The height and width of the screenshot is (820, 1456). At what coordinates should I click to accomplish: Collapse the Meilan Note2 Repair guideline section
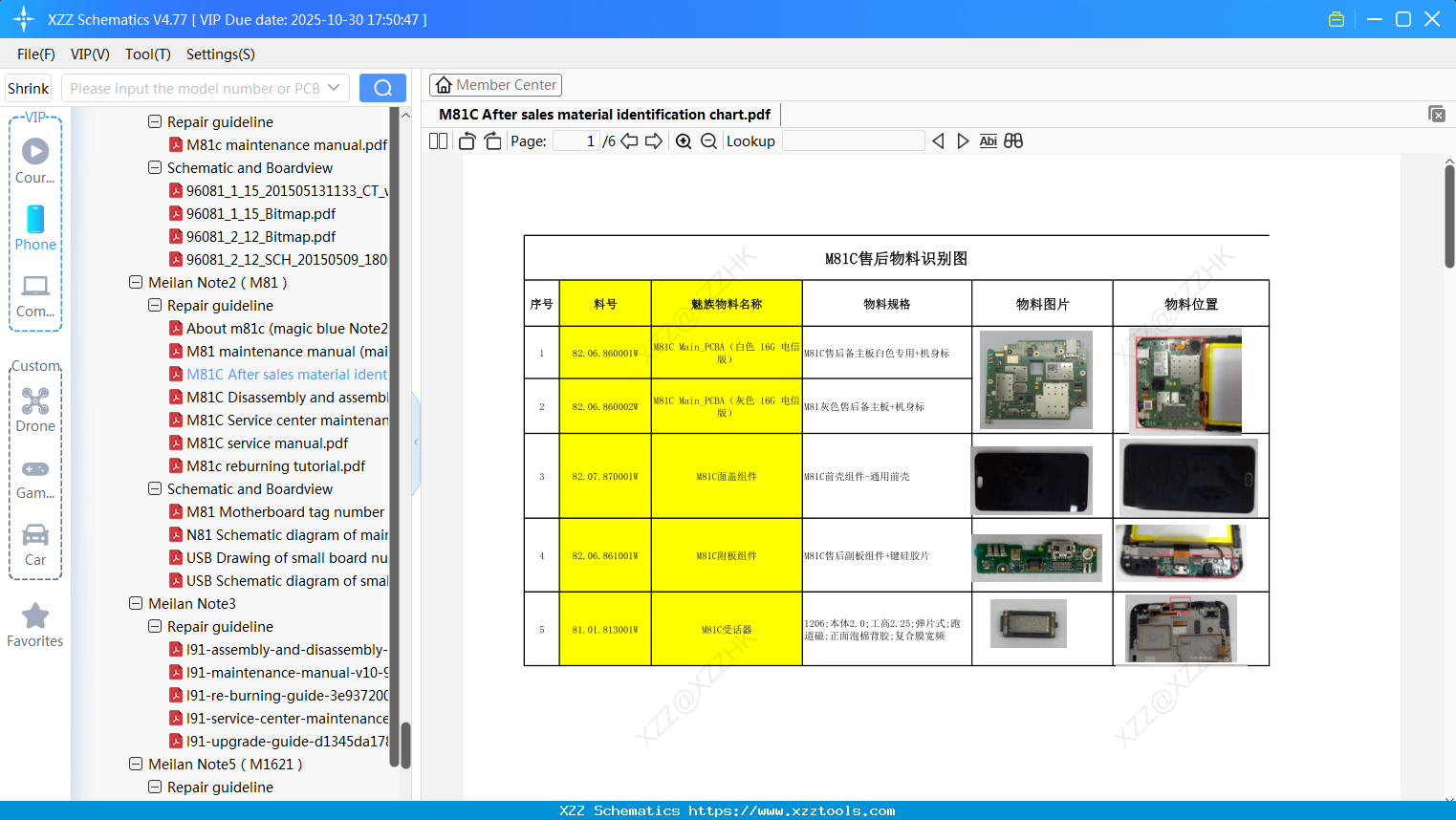coord(154,305)
